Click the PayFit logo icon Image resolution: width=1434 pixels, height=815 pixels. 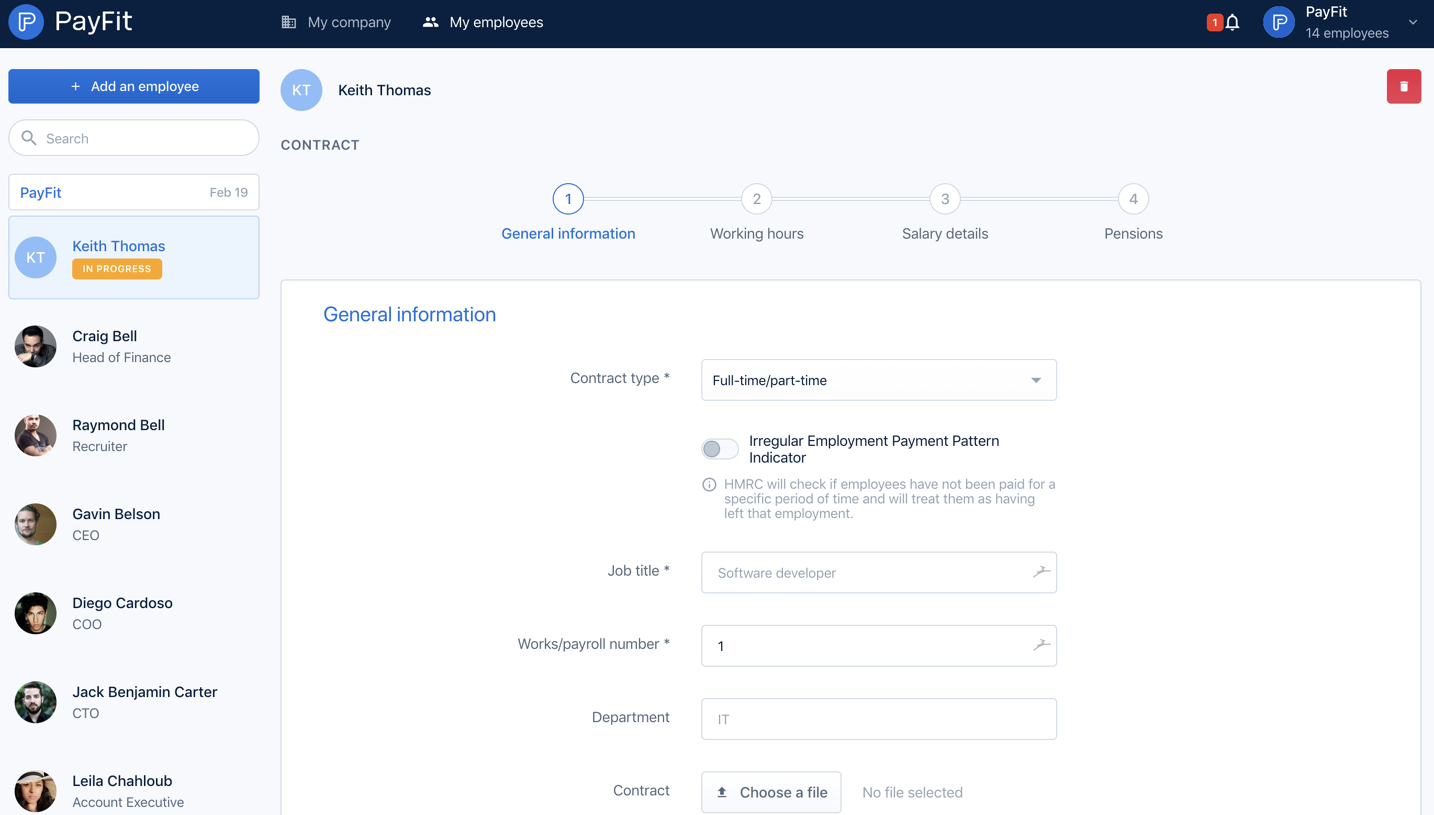click(27, 22)
